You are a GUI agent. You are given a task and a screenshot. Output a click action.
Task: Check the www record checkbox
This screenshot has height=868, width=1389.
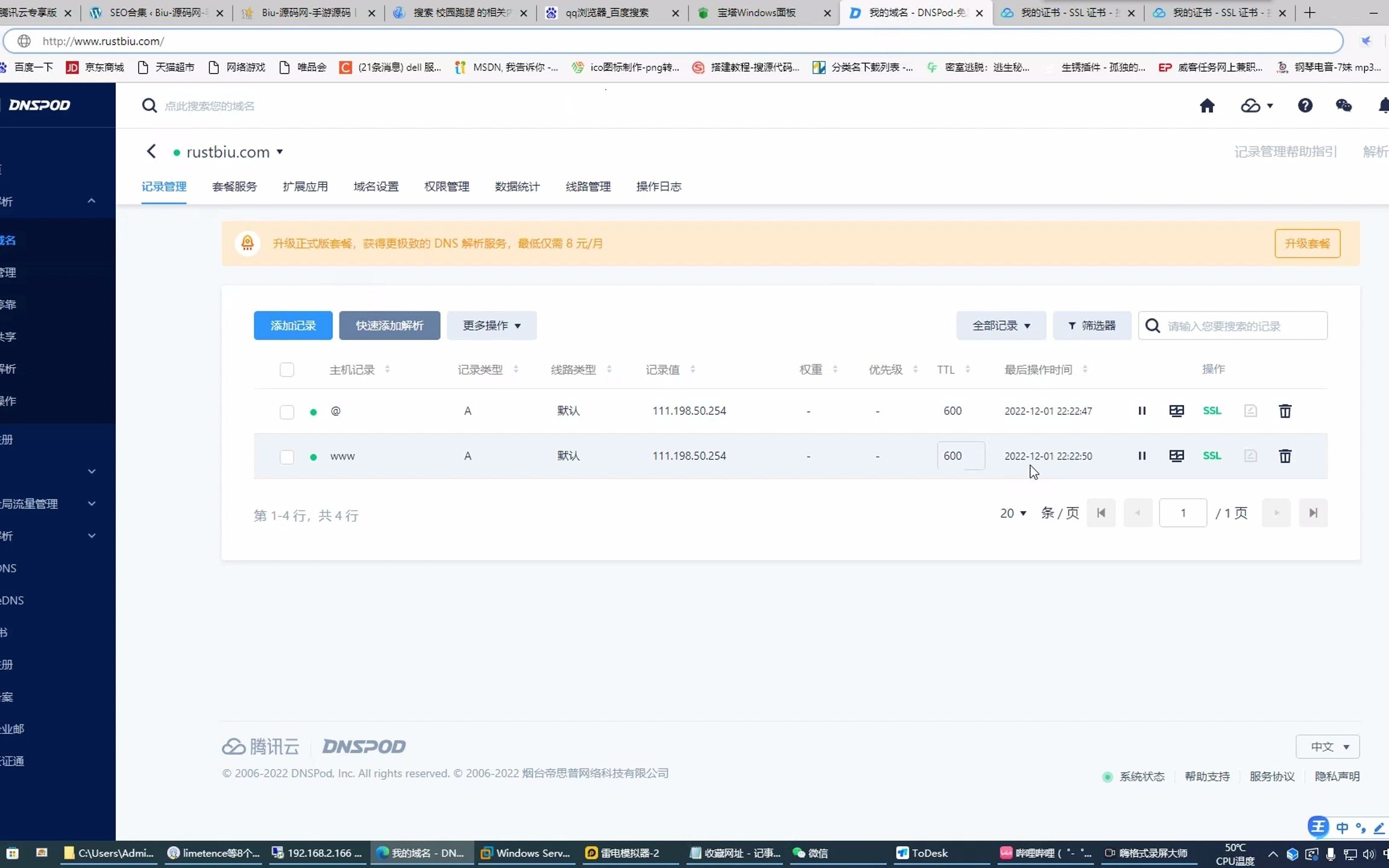point(287,457)
